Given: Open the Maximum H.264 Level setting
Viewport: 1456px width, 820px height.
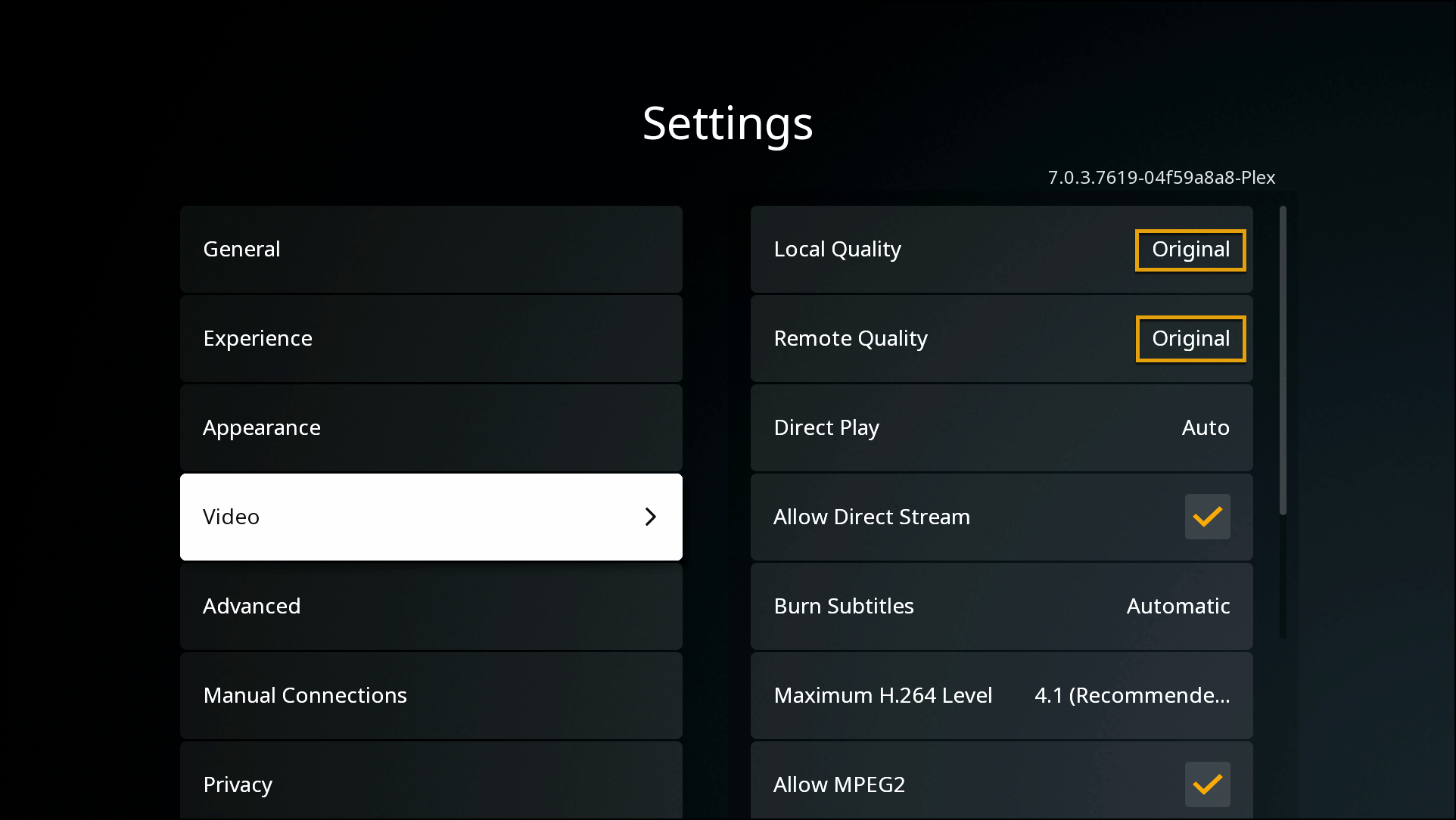Looking at the screenshot, I should click(x=1000, y=695).
